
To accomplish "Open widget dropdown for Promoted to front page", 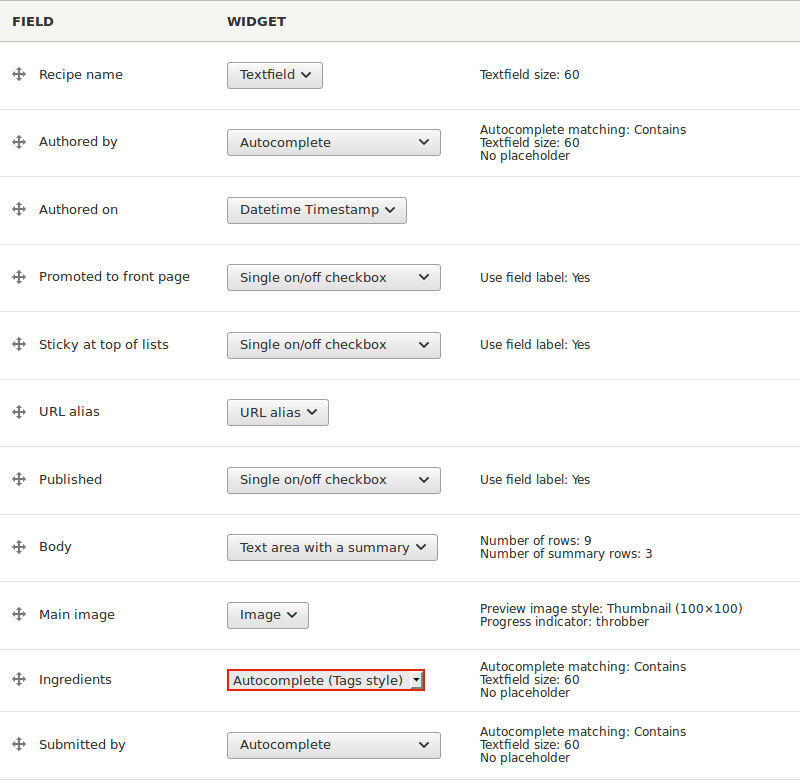I will 333,278.
